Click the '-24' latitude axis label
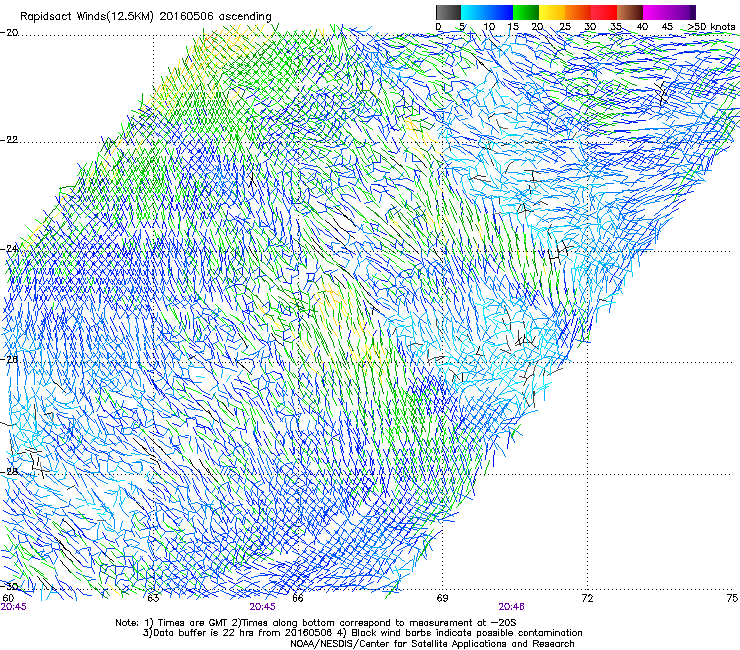740x650 pixels. click(x=9, y=248)
